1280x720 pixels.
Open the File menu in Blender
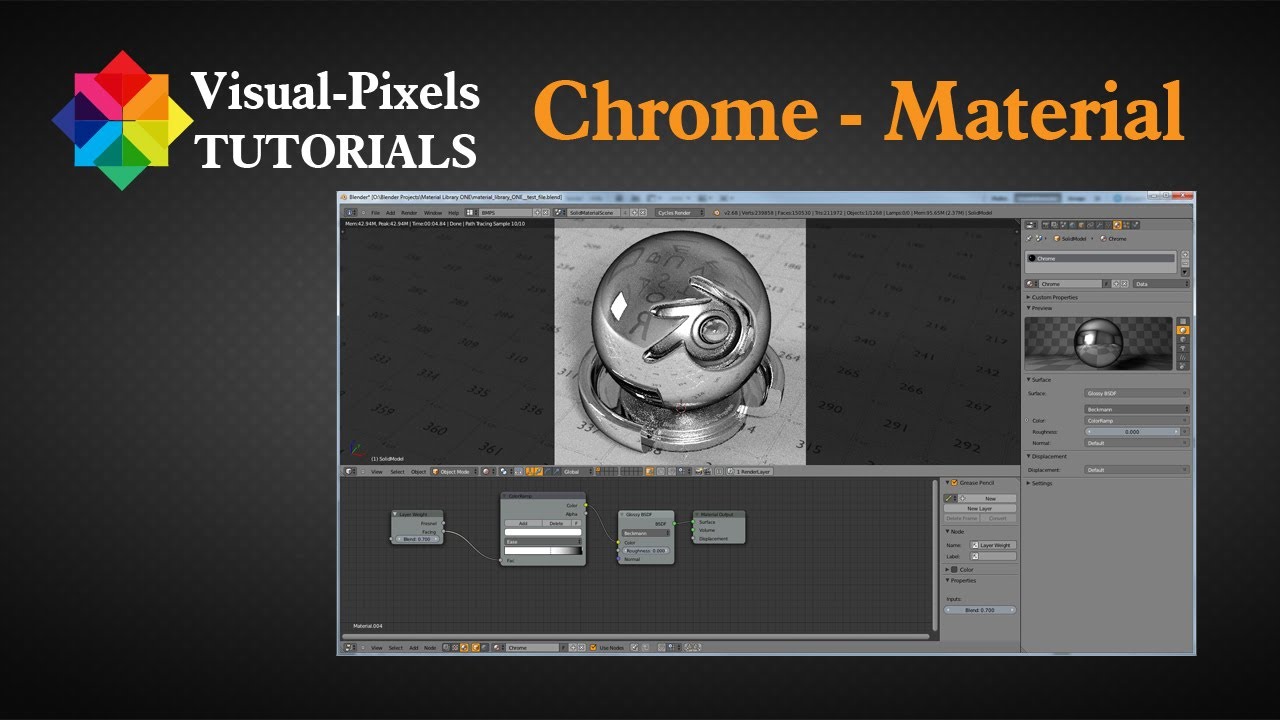pyautogui.click(x=375, y=213)
